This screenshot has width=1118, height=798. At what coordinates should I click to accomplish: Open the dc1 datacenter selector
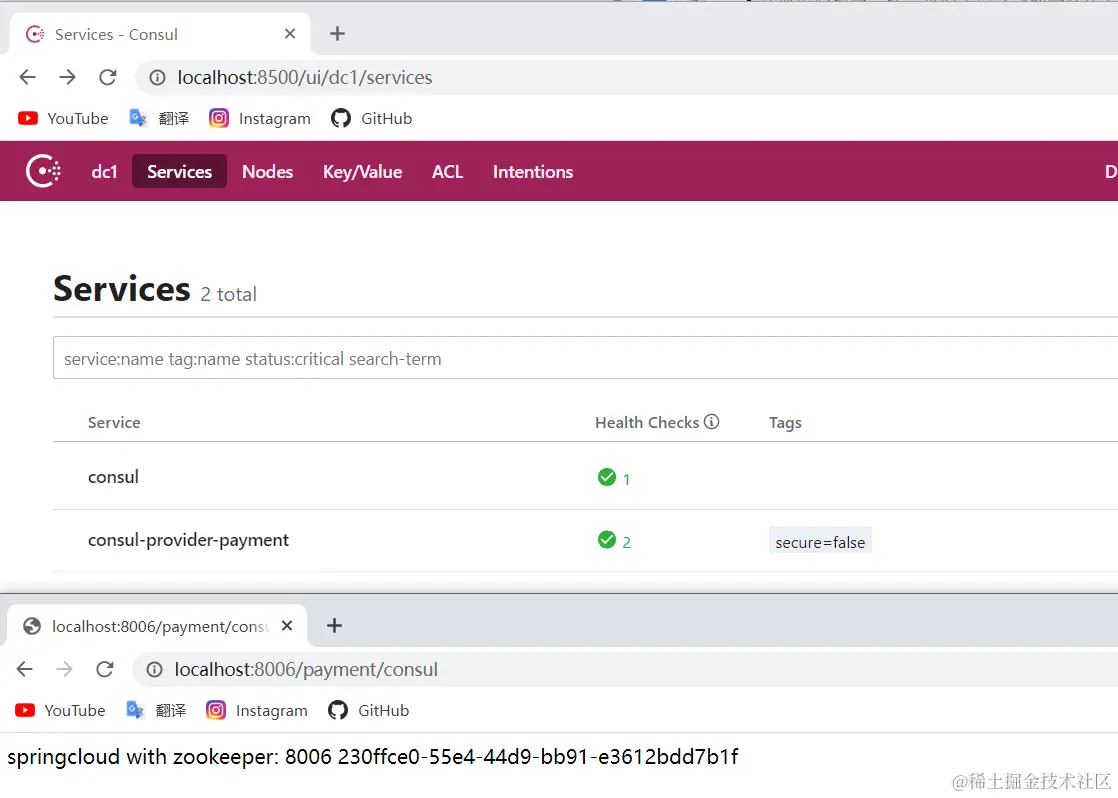(x=104, y=172)
